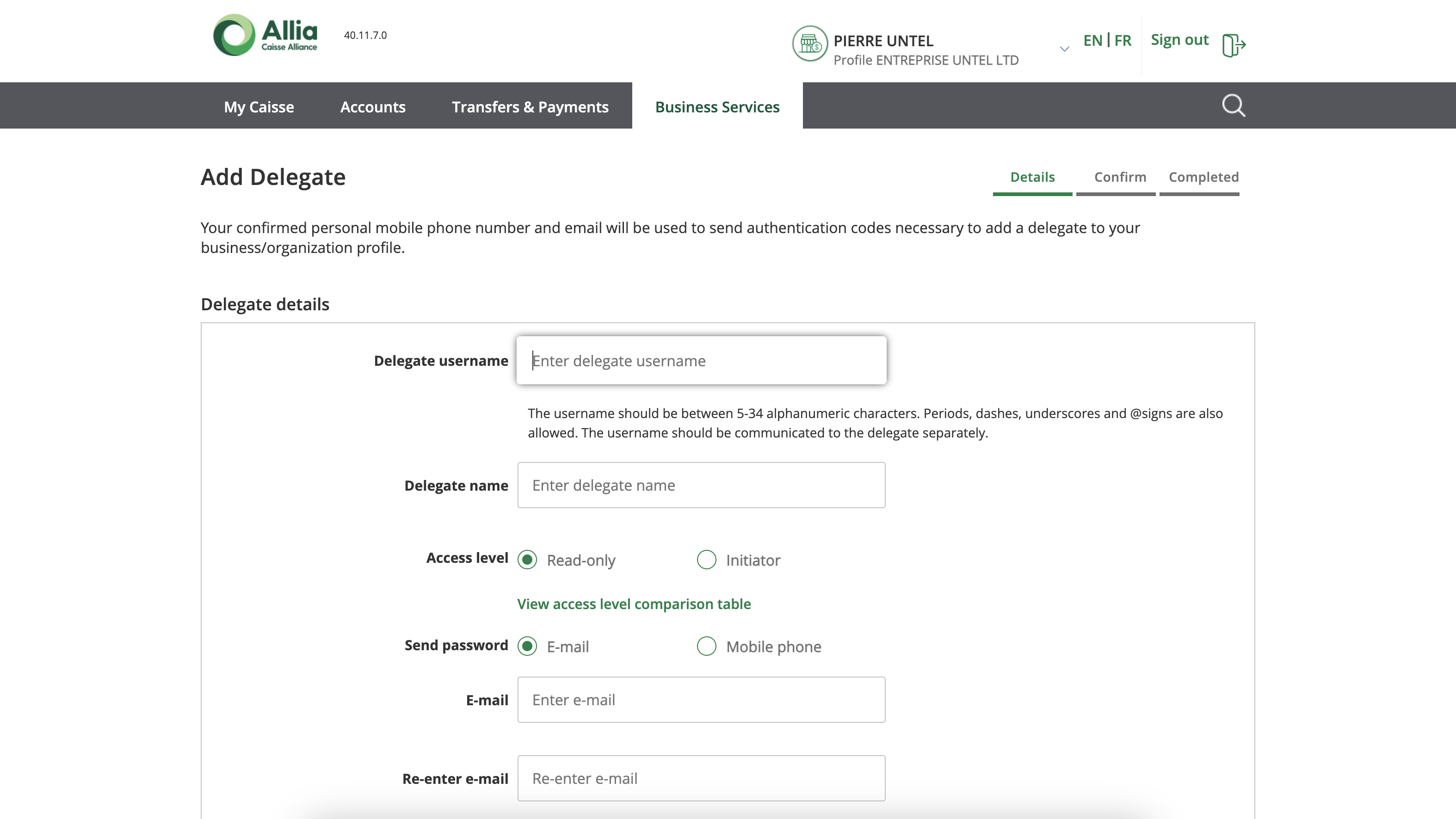This screenshot has width=1456, height=819.
Task: Open Transfers & Payments menu
Action: coord(530,106)
